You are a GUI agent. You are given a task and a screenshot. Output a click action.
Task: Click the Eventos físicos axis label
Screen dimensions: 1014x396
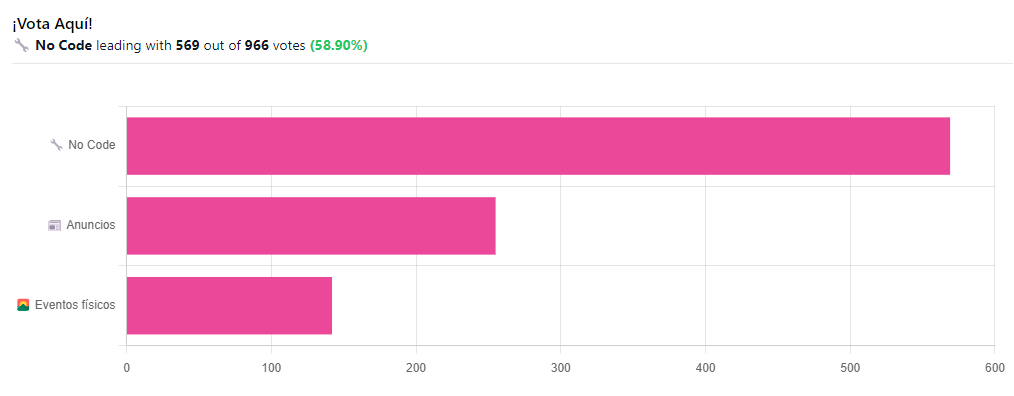click(x=75, y=305)
